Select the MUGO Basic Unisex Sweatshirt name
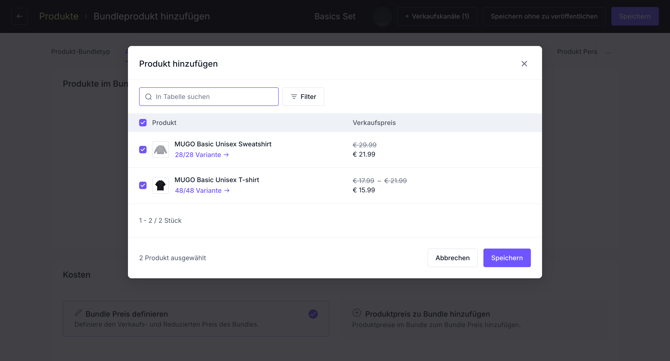This screenshot has width=670, height=361. pos(223,144)
